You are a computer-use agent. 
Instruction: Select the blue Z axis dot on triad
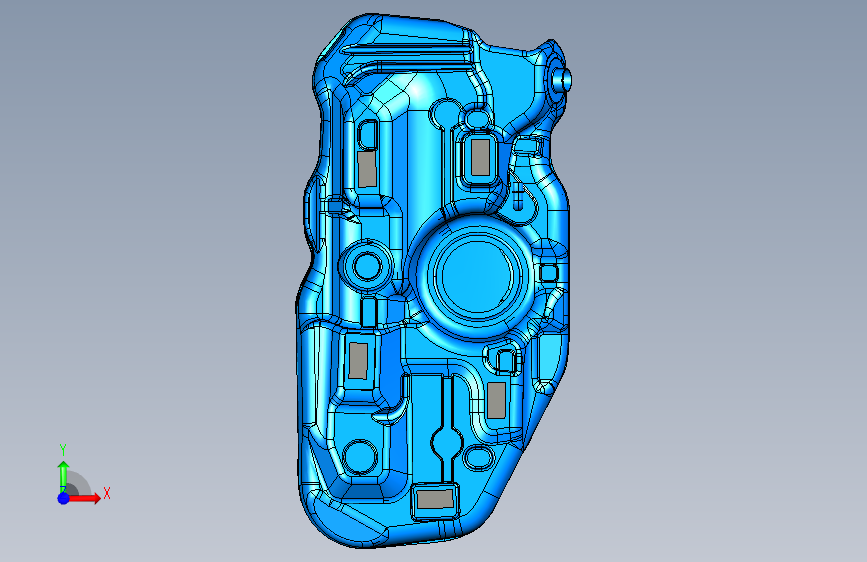pos(64,498)
